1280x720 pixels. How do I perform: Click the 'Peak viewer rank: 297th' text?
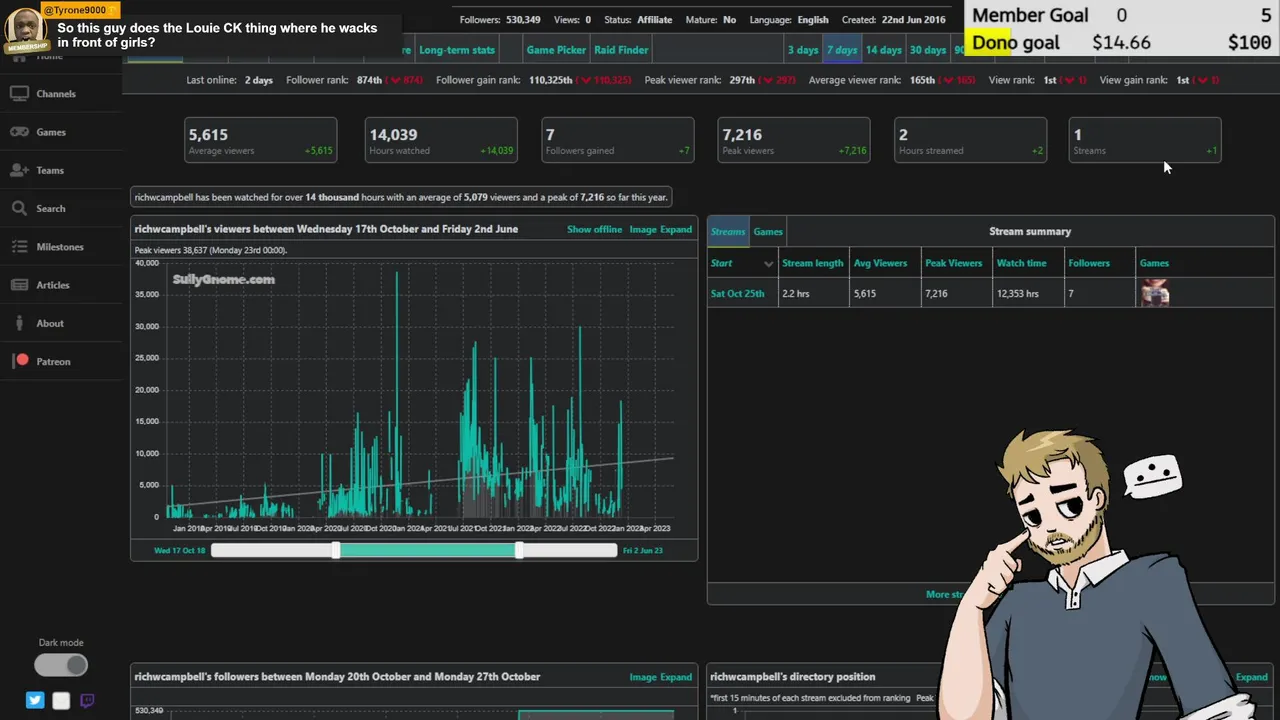[x=700, y=80]
